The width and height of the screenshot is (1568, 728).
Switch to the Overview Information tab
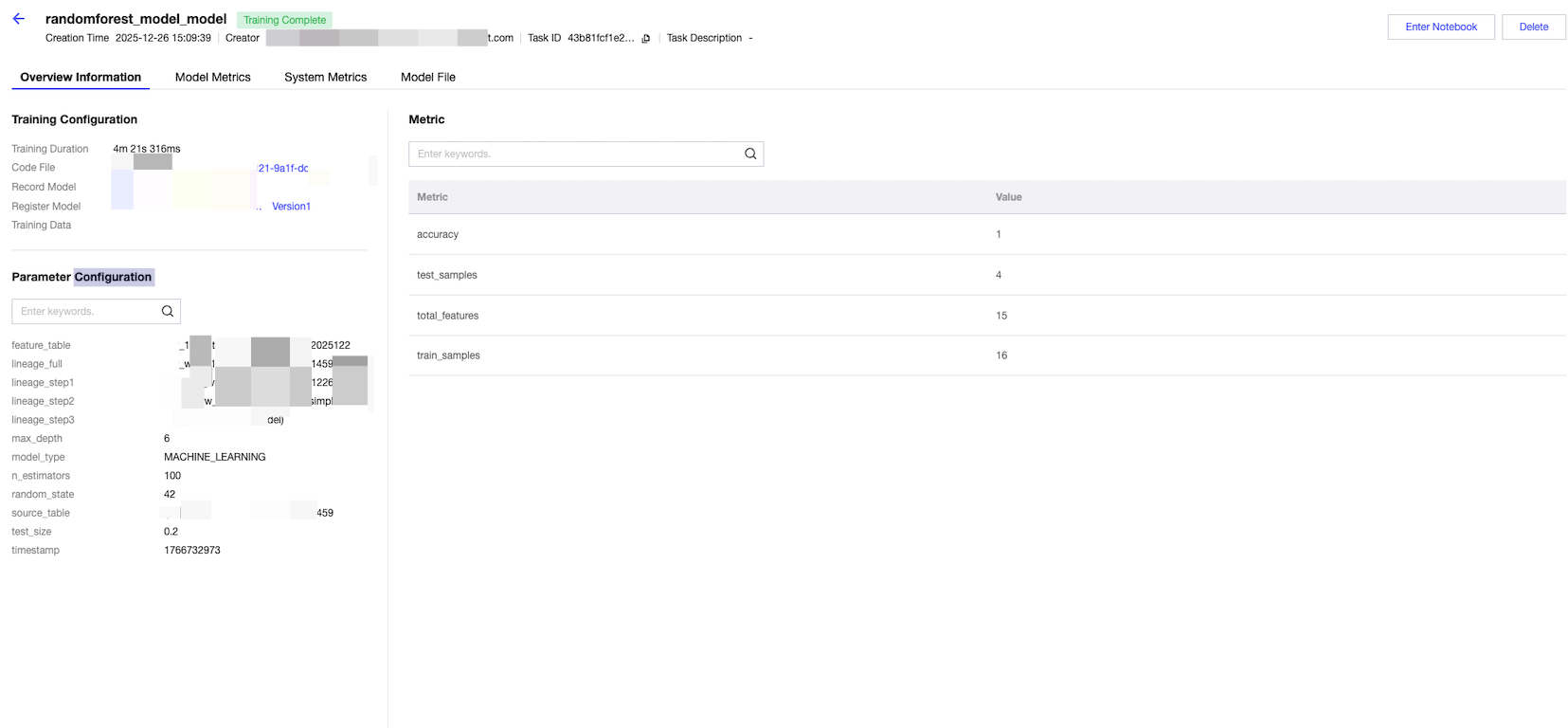[x=81, y=77]
